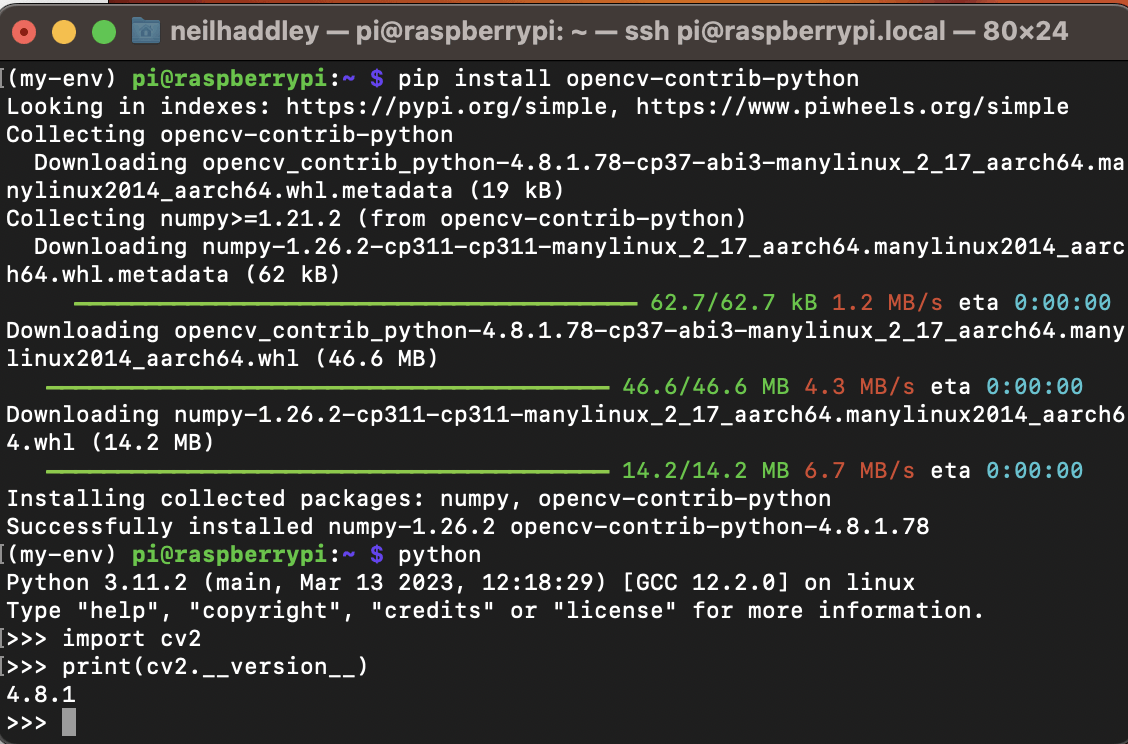Click the 'Python 3.11.2' version line
Image resolution: width=1128 pixels, height=744 pixels.
pyautogui.click(x=460, y=583)
